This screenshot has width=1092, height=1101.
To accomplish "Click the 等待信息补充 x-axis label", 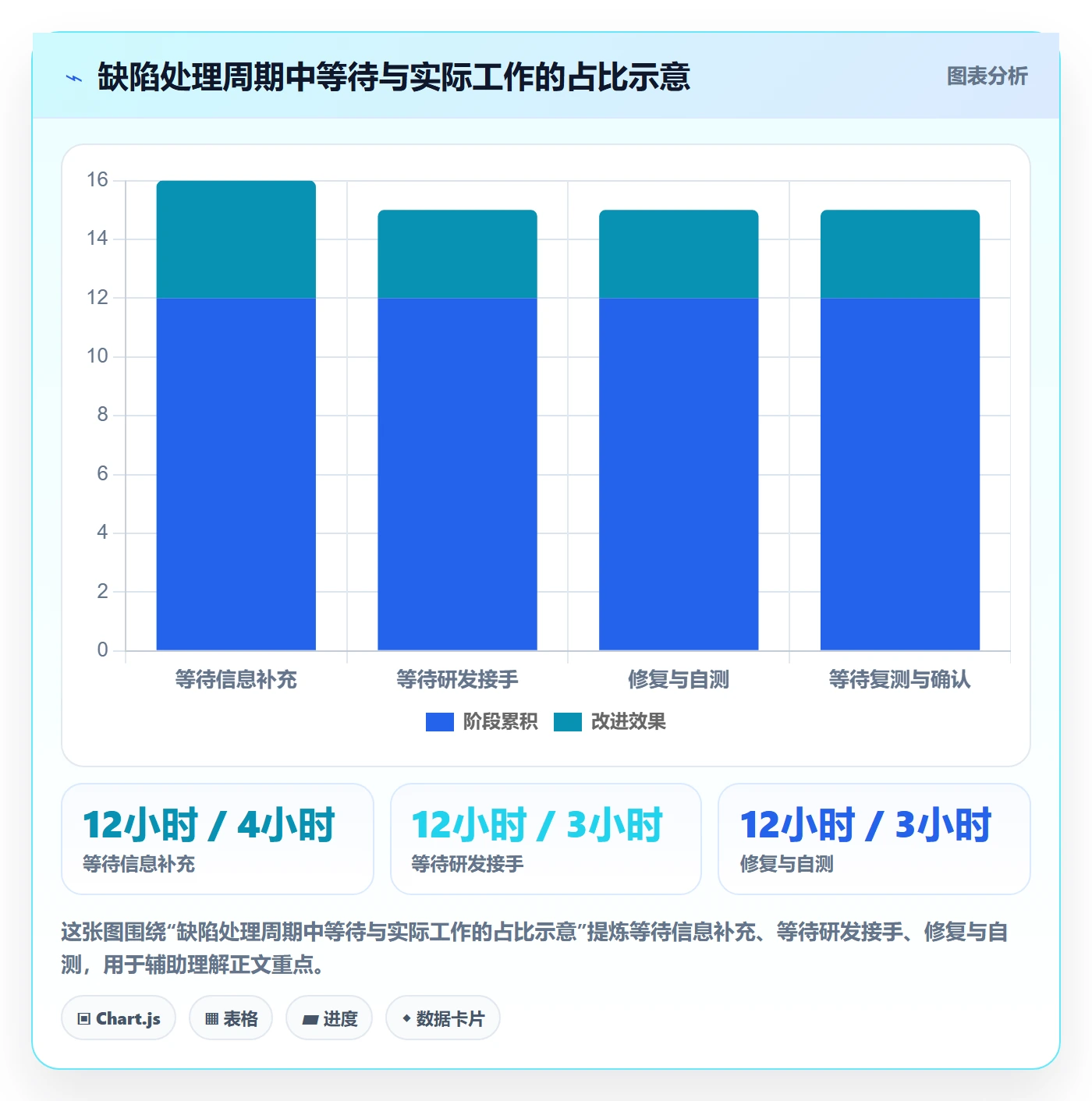I will pyautogui.click(x=236, y=680).
